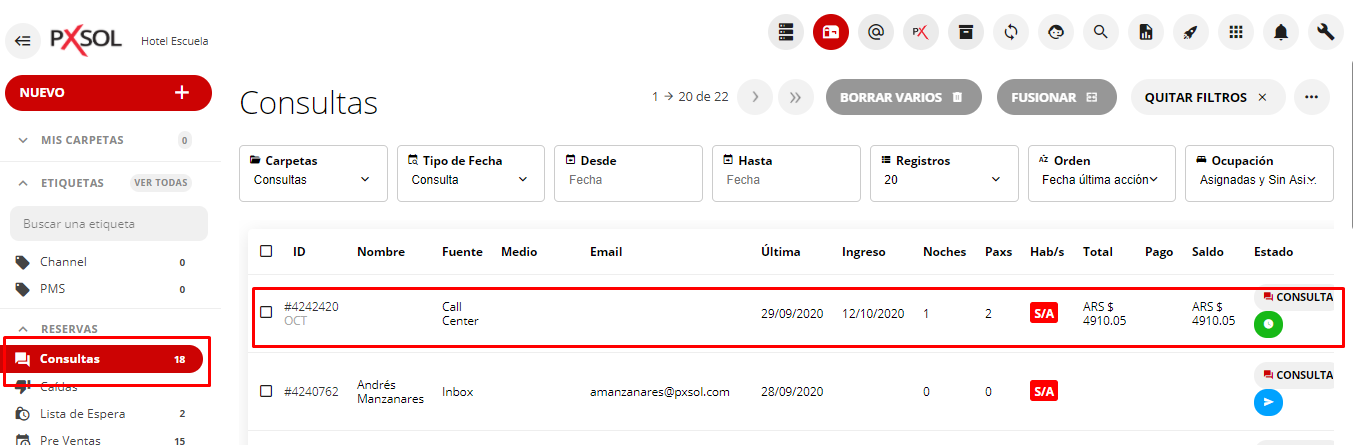Open the search magnifier icon

[x=1101, y=32]
